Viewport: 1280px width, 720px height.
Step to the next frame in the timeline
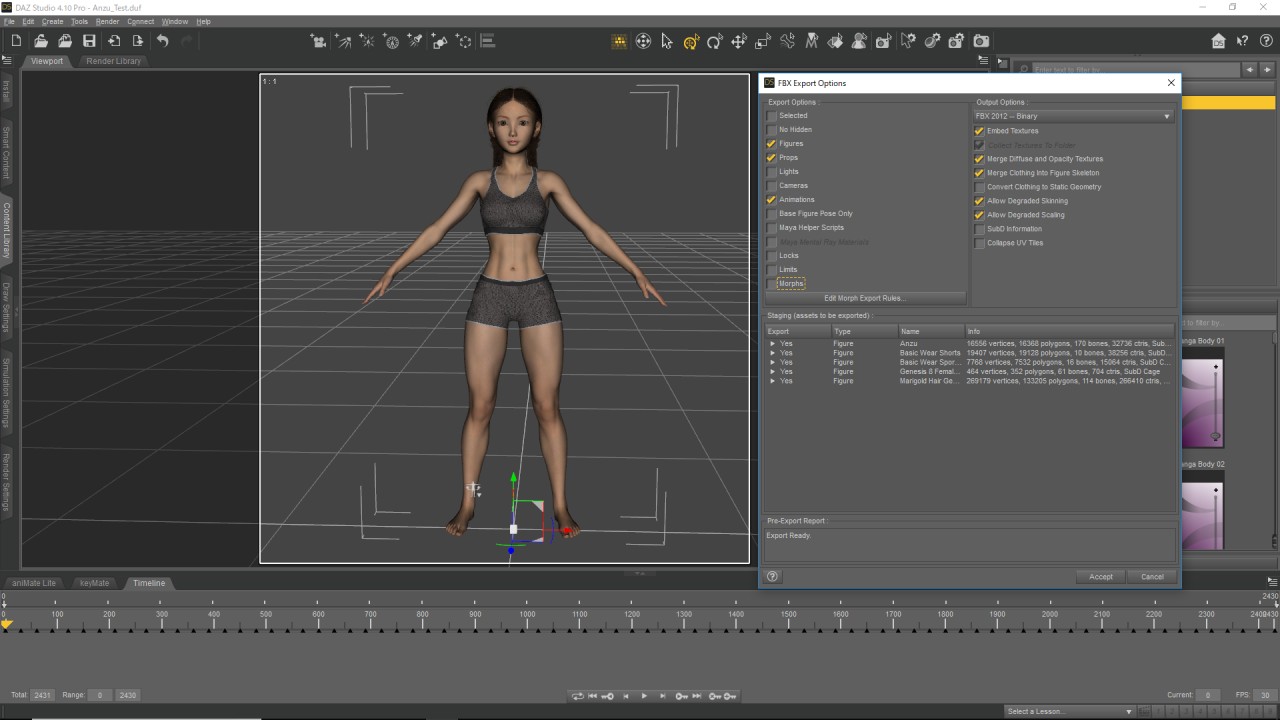(x=662, y=696)
